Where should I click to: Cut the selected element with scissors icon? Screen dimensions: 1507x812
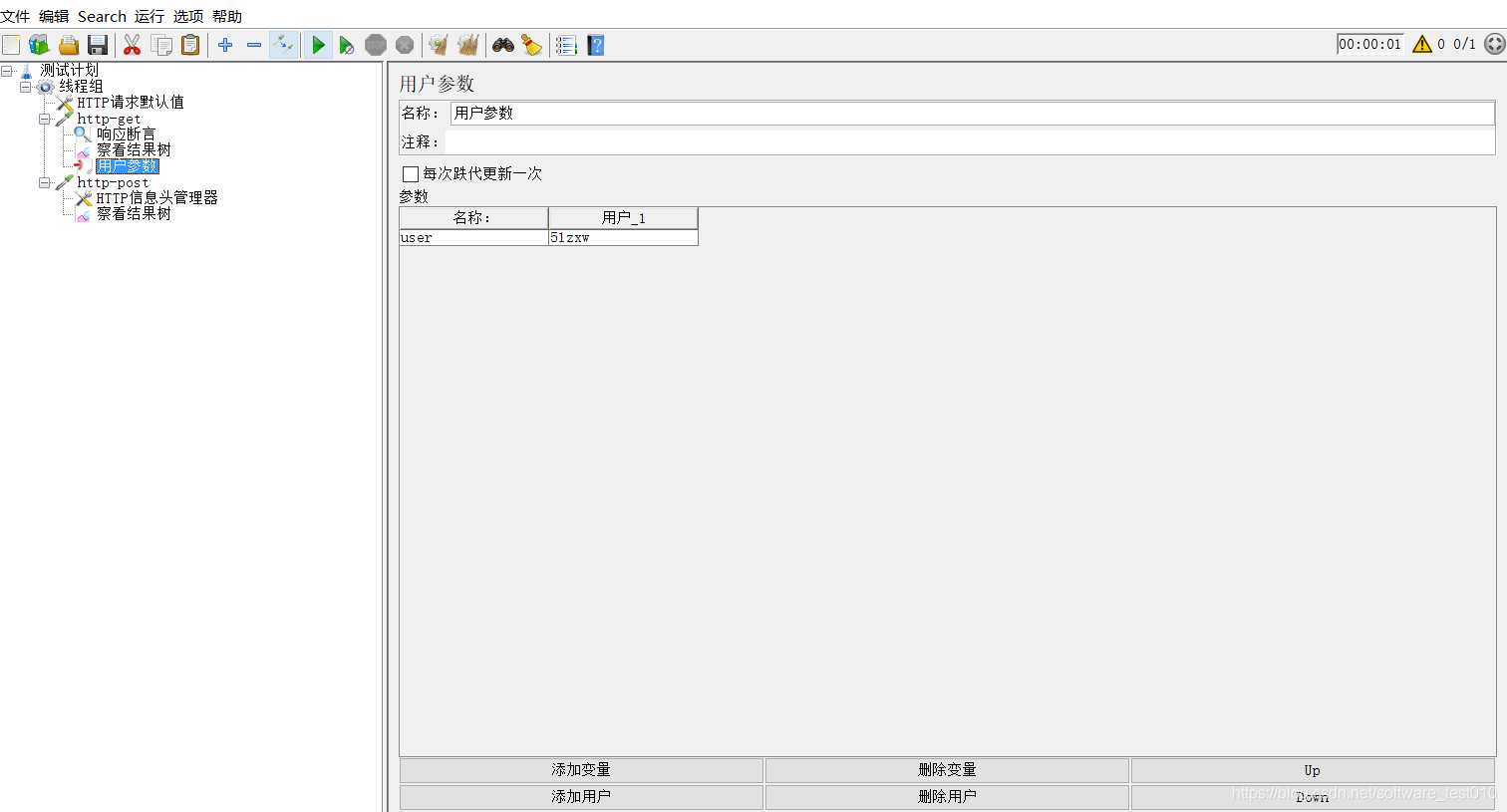132,45
